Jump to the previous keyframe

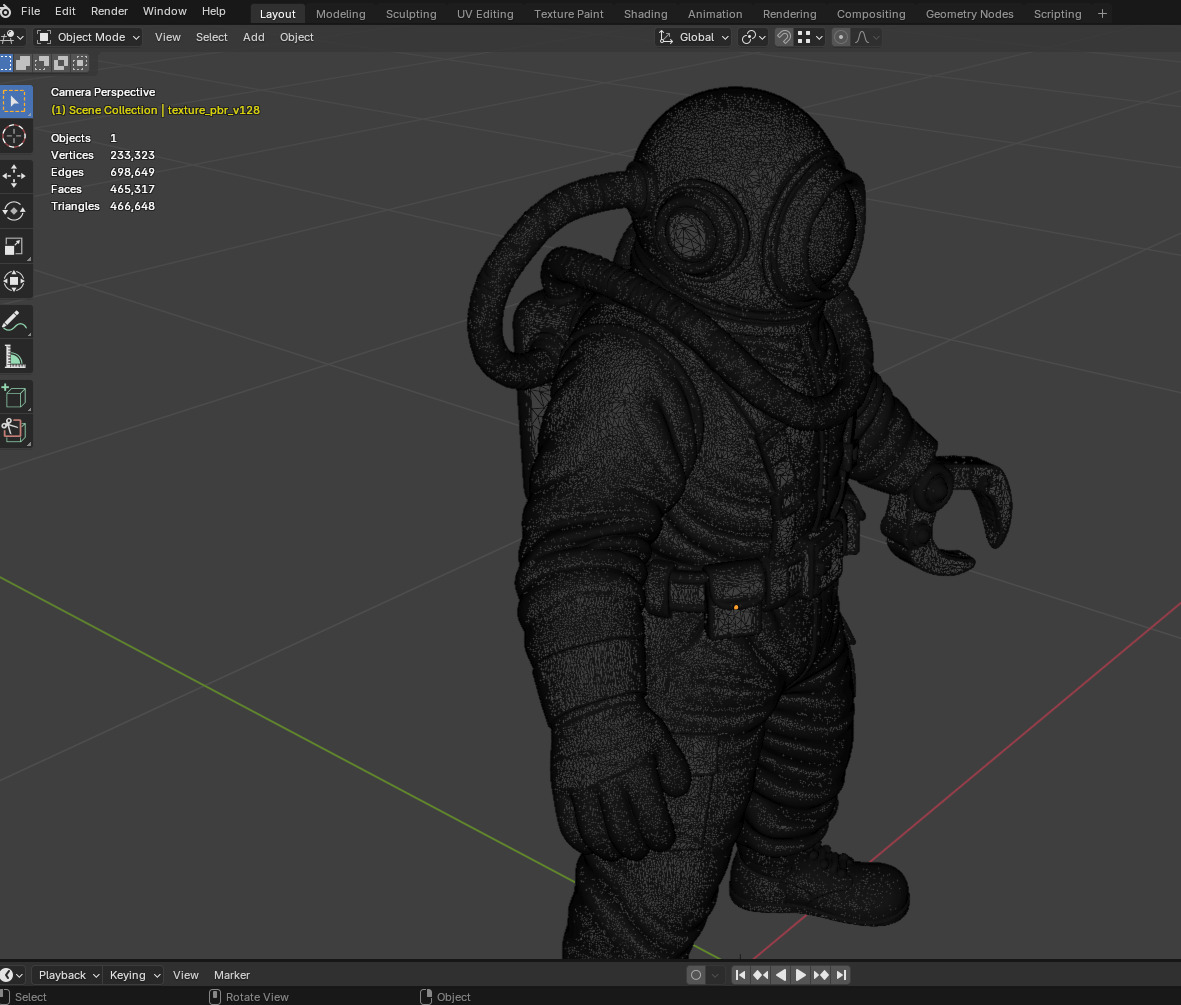click(761, 975)
